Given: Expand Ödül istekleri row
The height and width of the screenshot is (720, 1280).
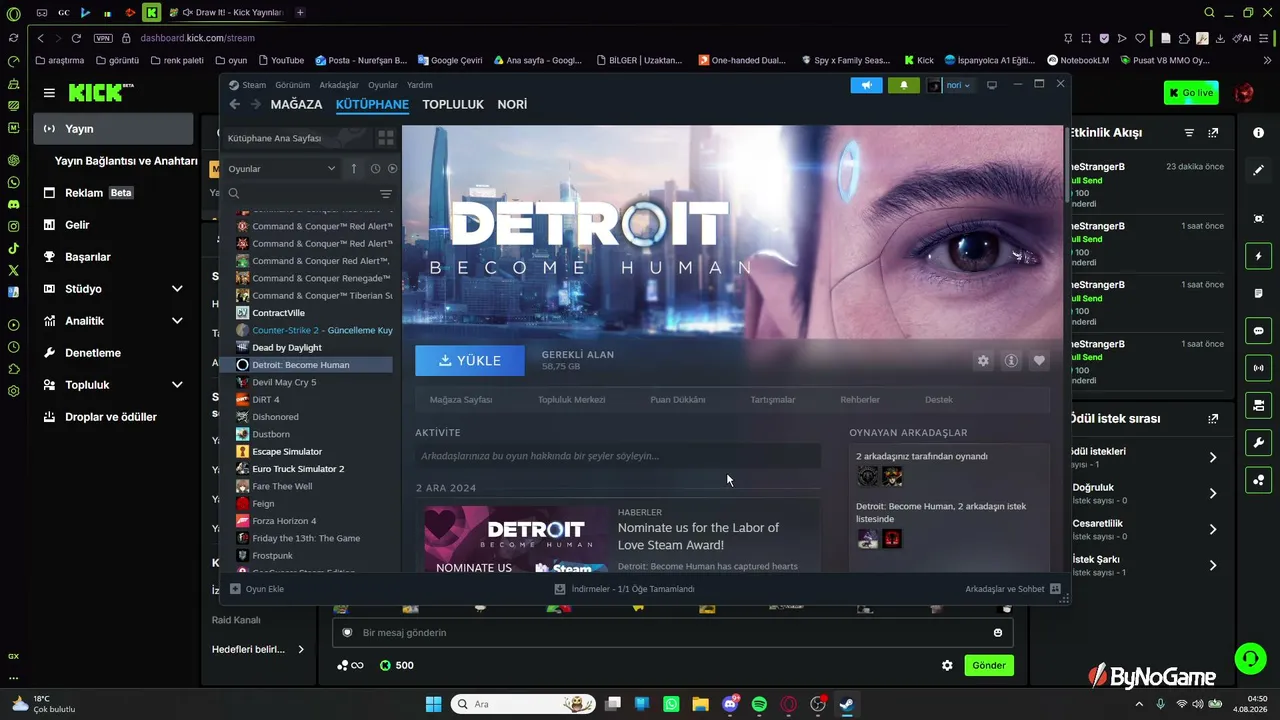Looking at the screenshot, I should [x=1213, y=457].
